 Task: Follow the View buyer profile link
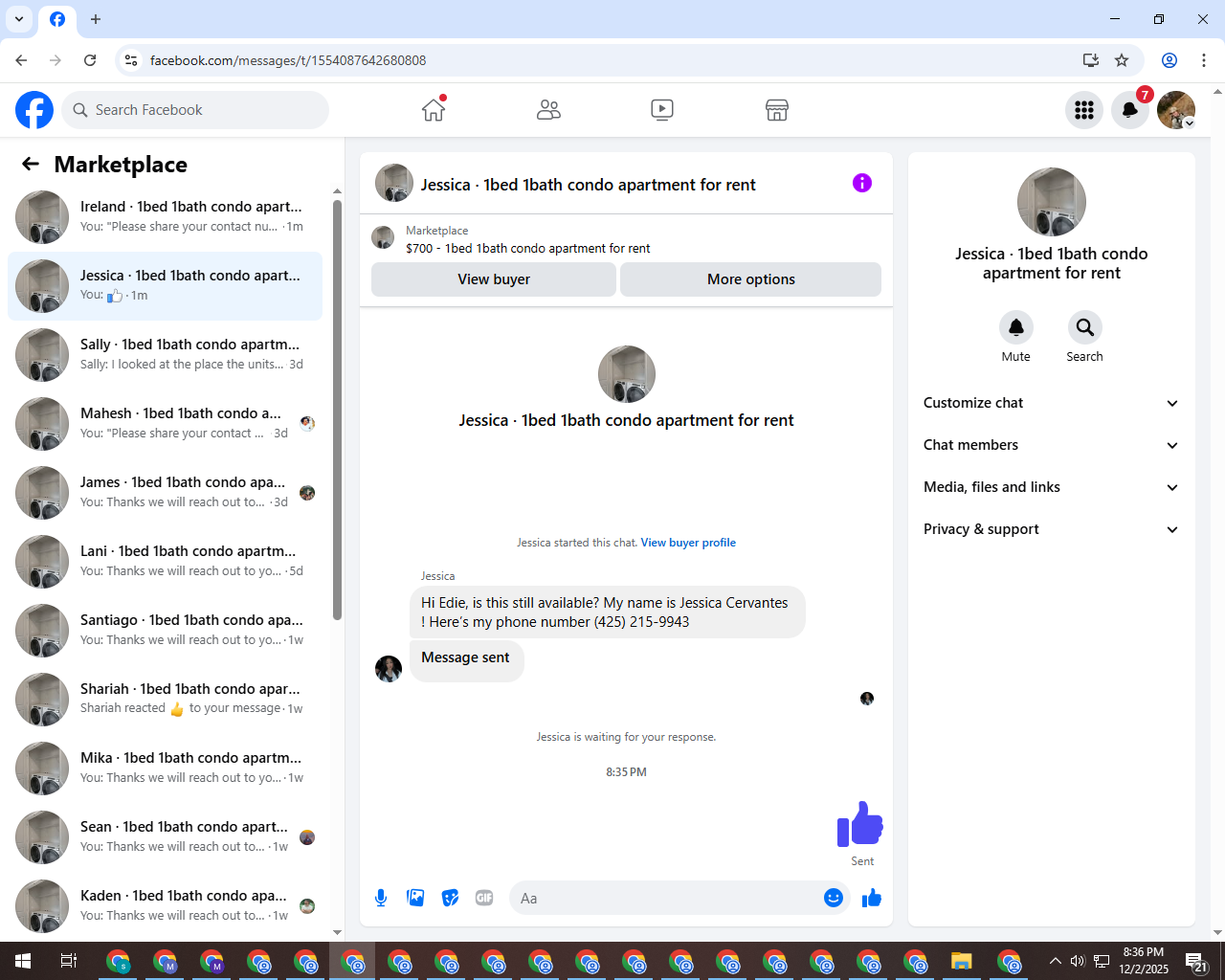pyautogui.click(x=688, y=543)
